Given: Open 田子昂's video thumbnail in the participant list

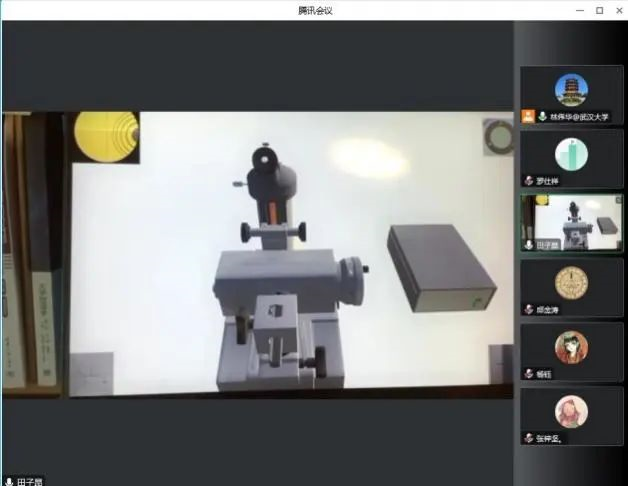Looking at the screenshot, I should click(571, 222).
